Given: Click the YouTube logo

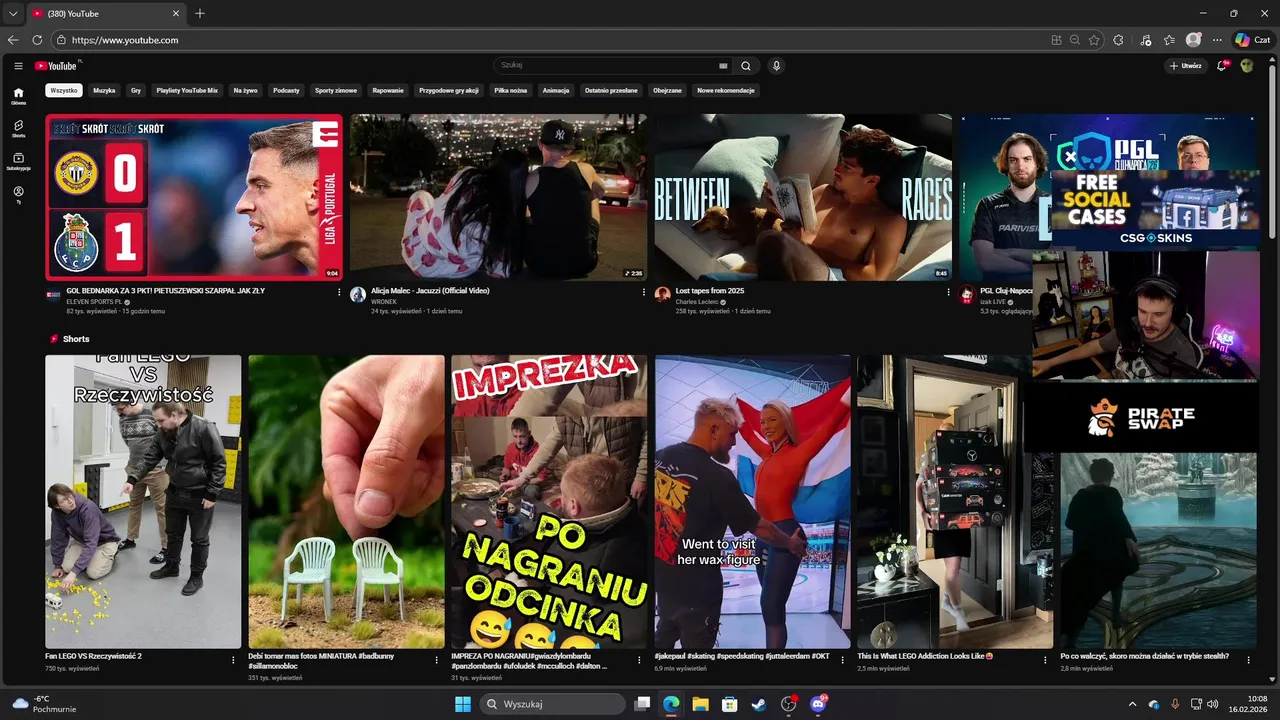Looking at the screenshot, I should click(56, 66).
